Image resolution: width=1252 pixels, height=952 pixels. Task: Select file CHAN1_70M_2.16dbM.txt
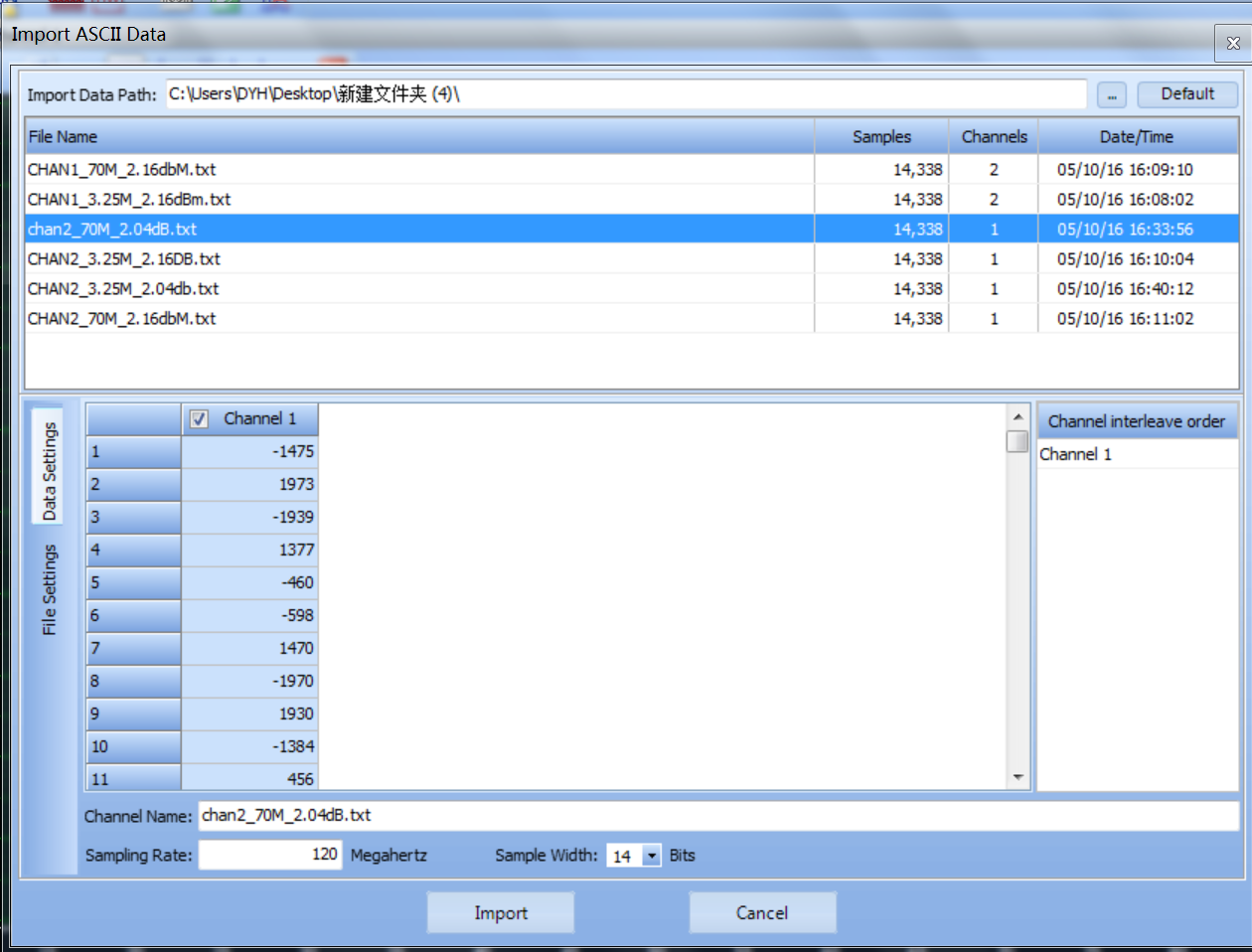(631, 170)
